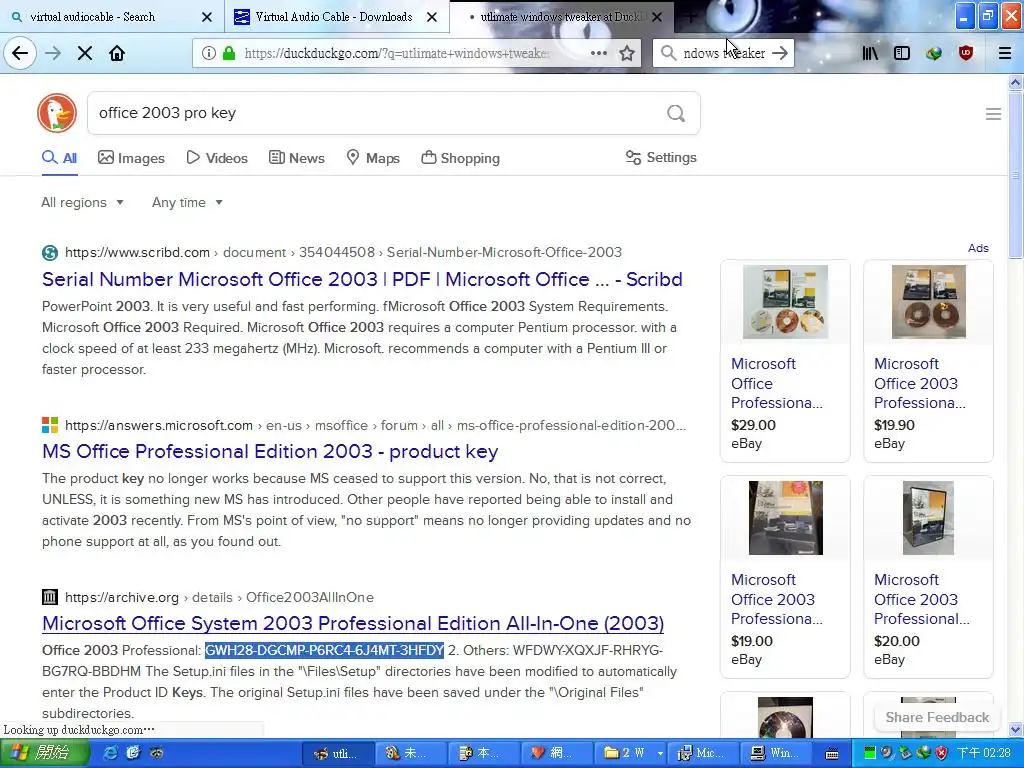Expand the All regions filter
The image size is (1024, 768).
82,202
